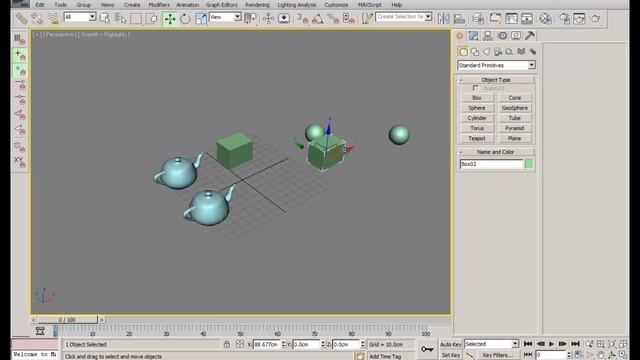
Task: Switch to the Modify panel tab
Action: click(x=473, y=36)
